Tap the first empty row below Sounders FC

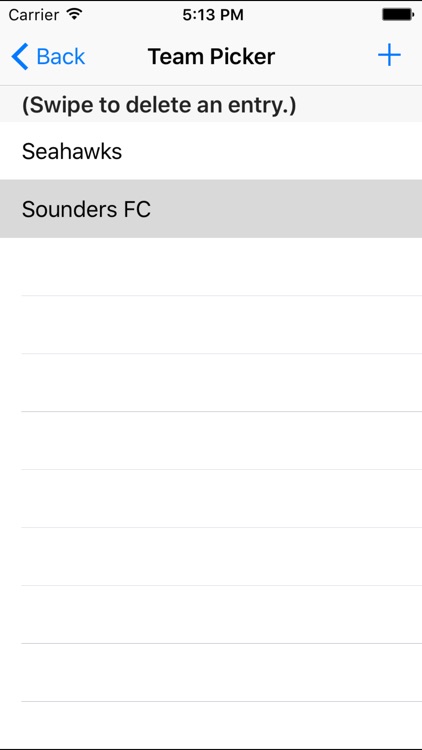click(211, 267)
